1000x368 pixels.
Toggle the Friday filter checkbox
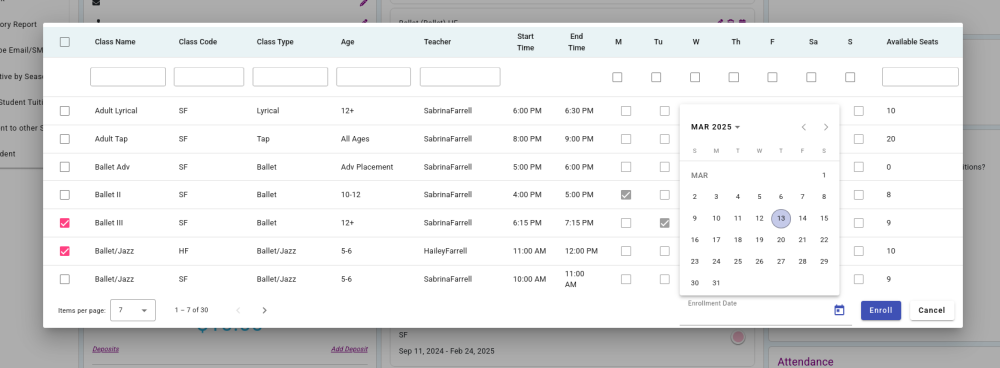(772, 77)
